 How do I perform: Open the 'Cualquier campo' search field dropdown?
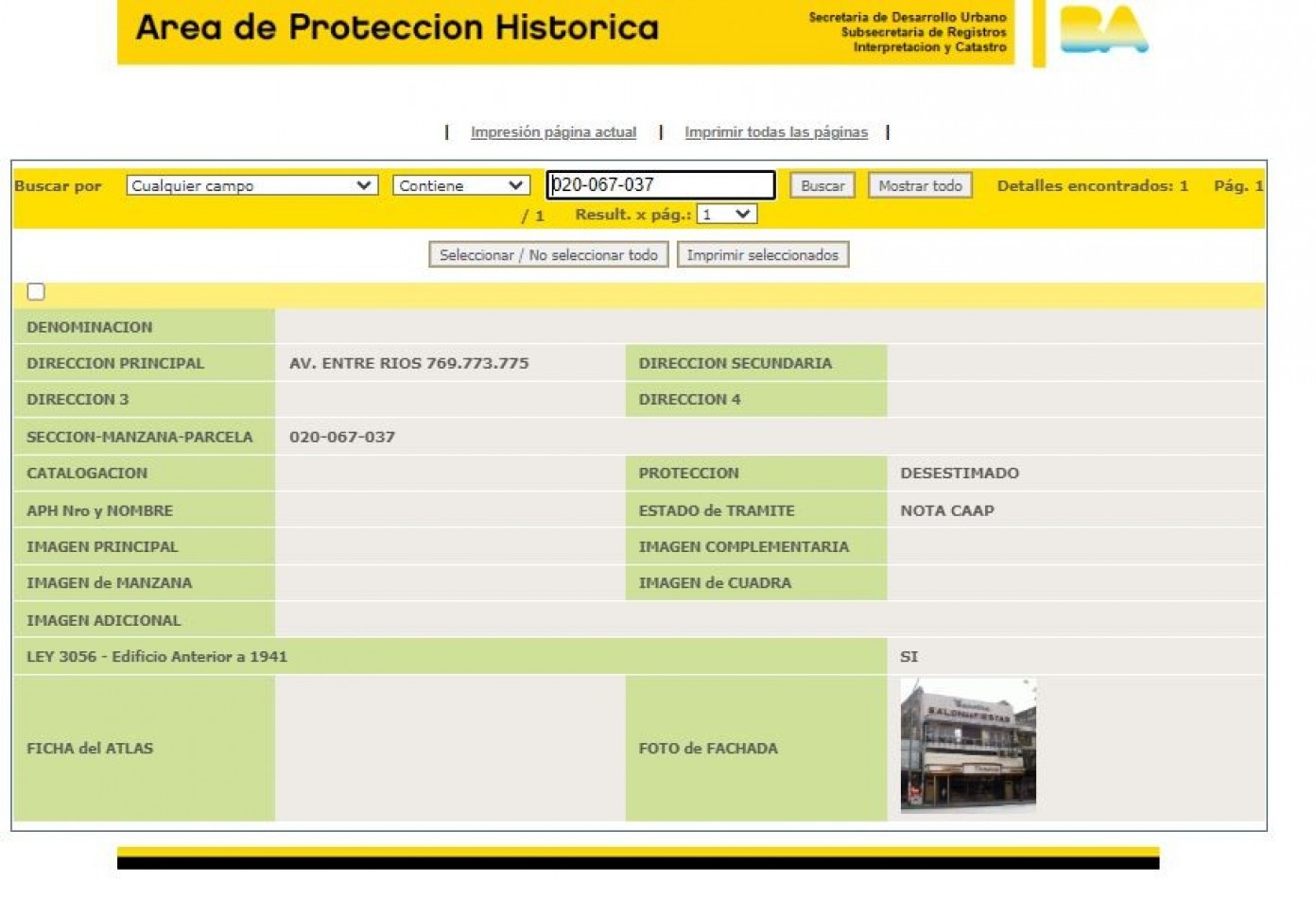pos(251,185)
